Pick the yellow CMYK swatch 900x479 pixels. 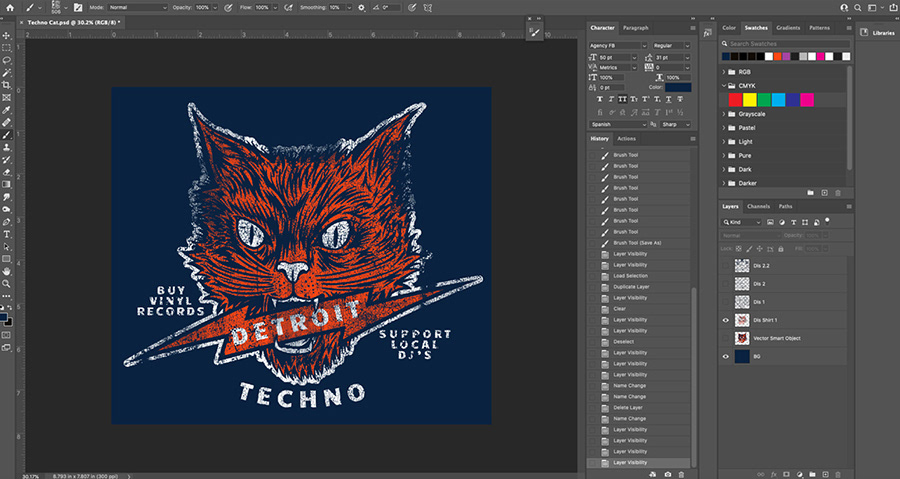coord(750,100)
